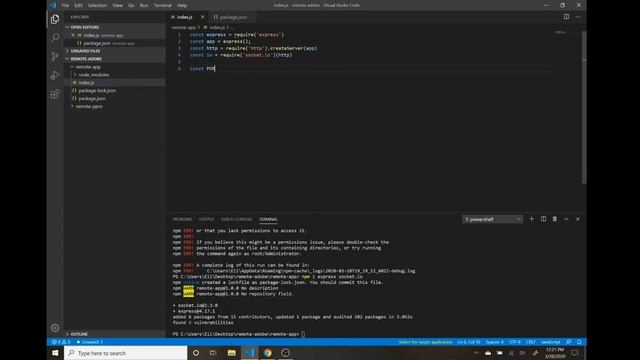Open Cortana from the taskbar

(196, 353)
